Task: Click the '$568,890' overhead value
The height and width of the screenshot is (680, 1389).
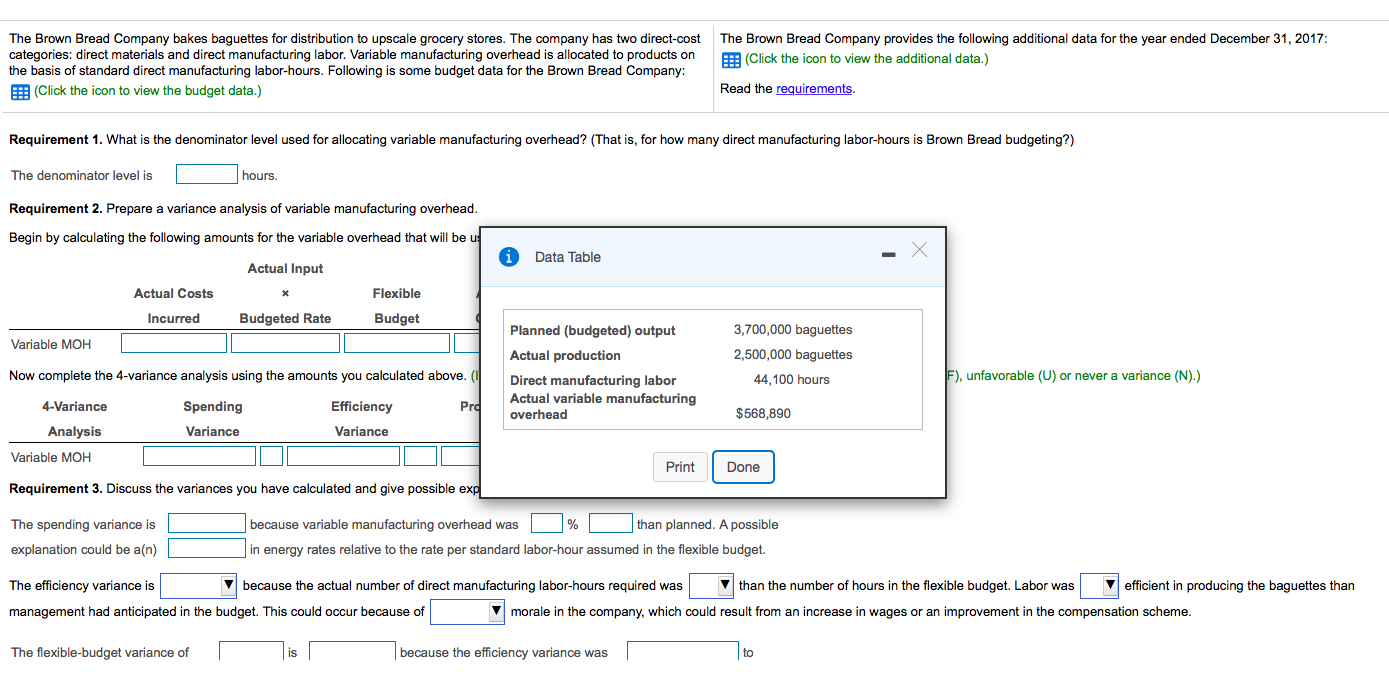Action: (763, 413)
